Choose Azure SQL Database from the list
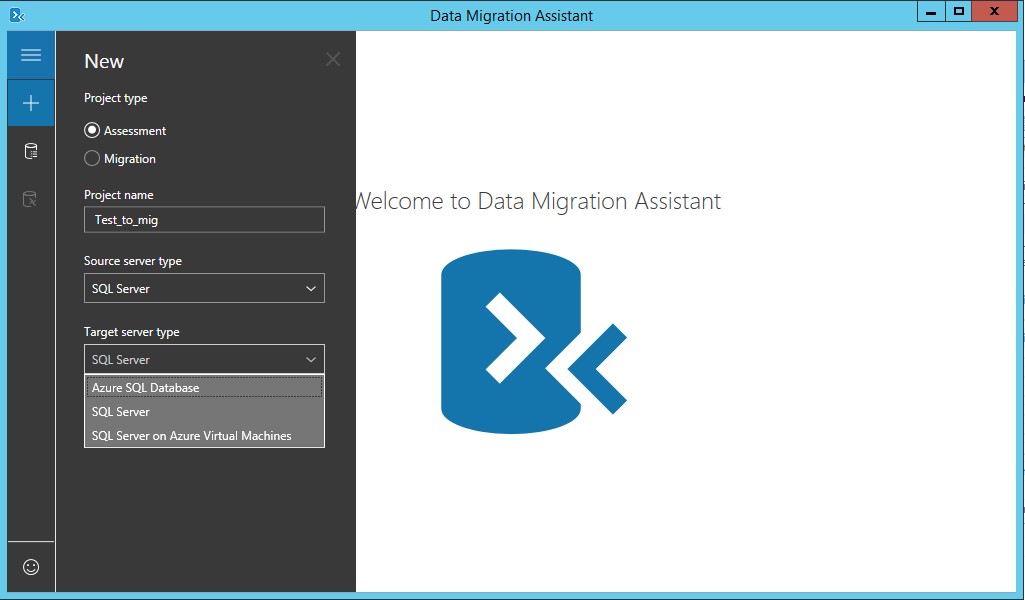Screen dimensions: 1025x600 pos(204,388)
